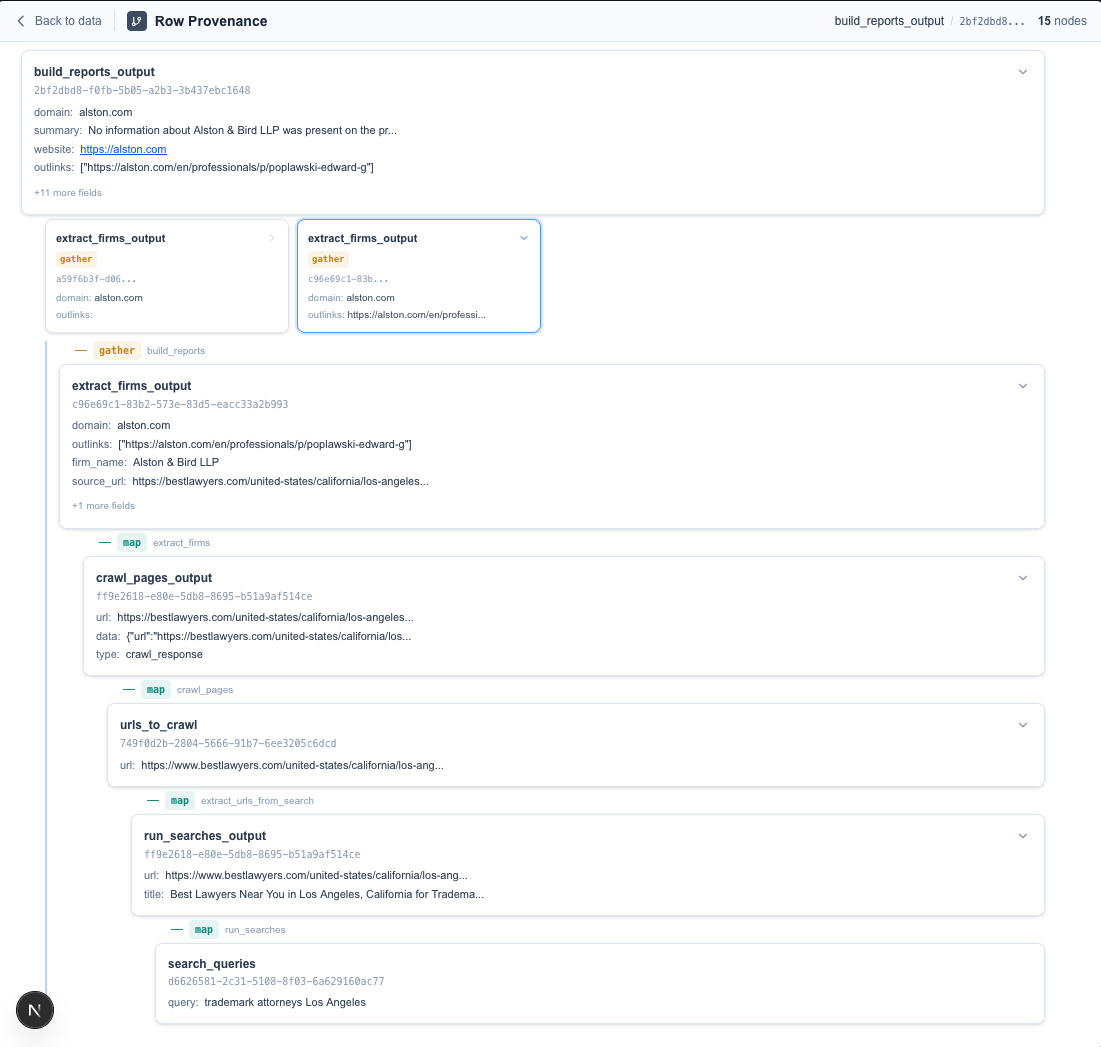Toggle the crawl_pages_output card chevron
The image size is (1101, 1047).
point(1022,578)
